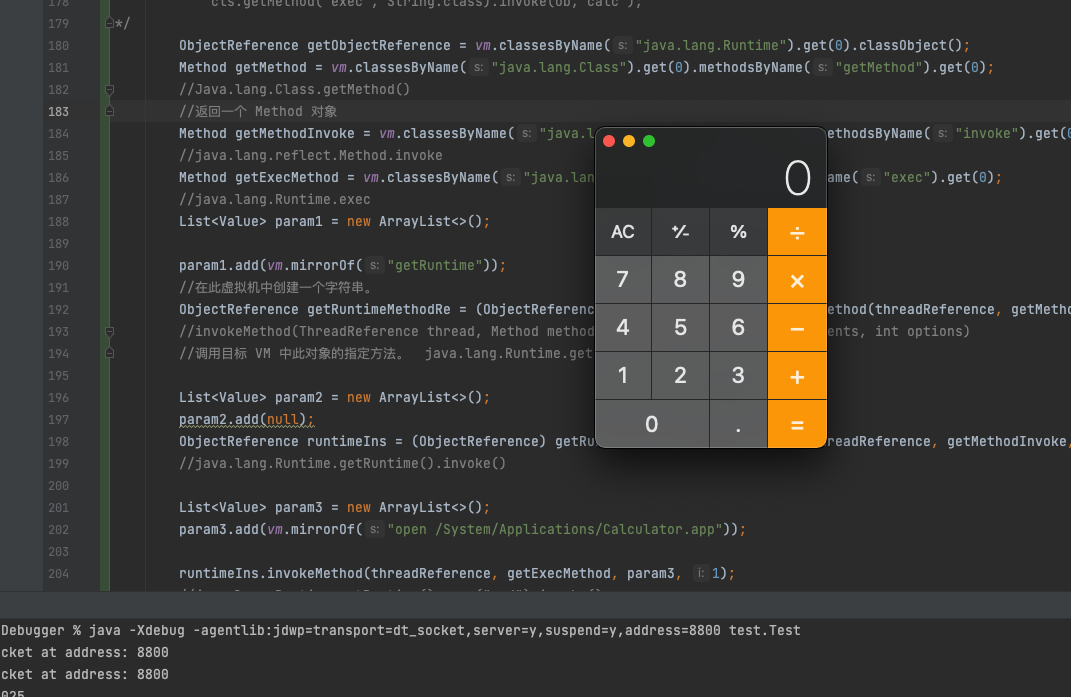Click the fold end marker at line 183
Viewport: 1071px width, 697px height.
pyautogui.click(x=110, y=111)
